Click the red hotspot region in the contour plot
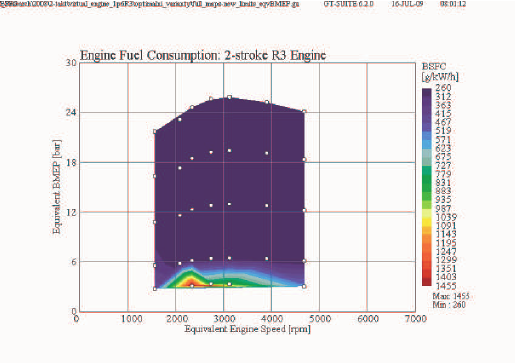The image size is (515, 363). [192, 282]
